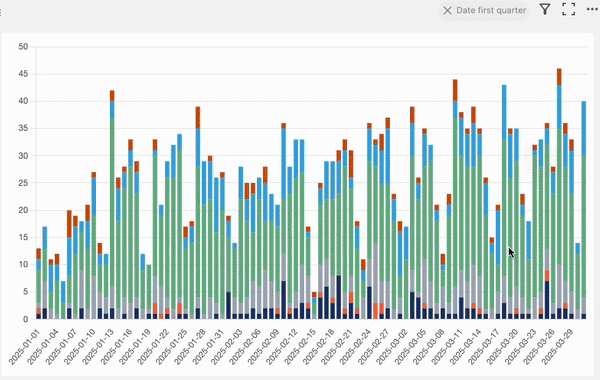Click the 0 y-axis label
Image resolution: width=600 pixels, height=380 pixels.
point(26,319)
